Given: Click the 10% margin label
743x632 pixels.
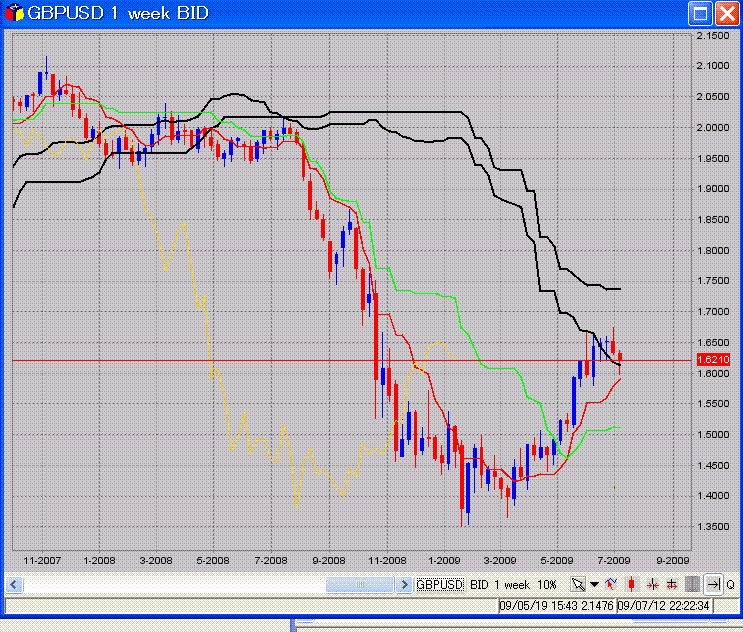Looking at the screenshot, I should point(547,585).
